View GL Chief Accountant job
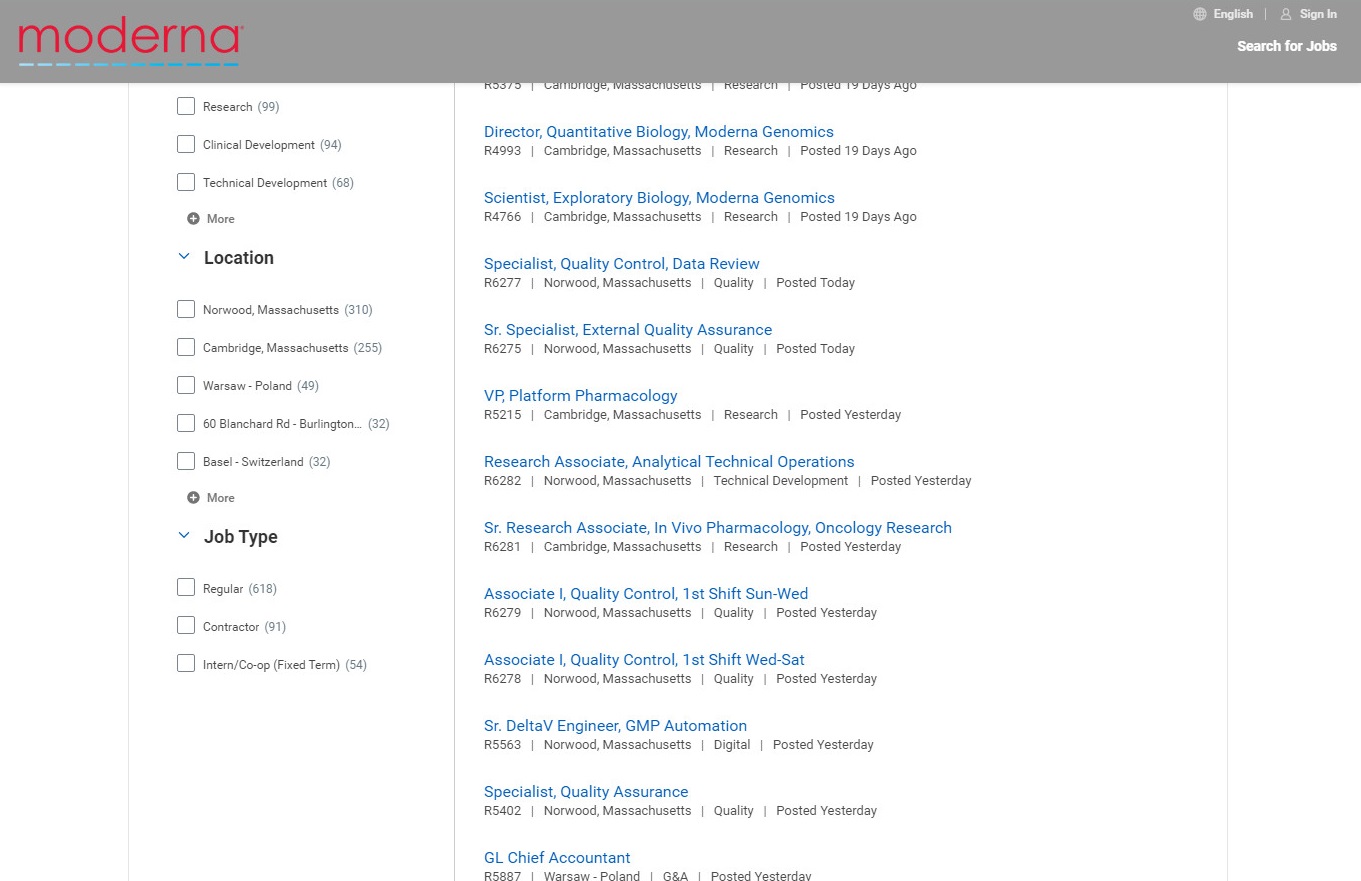1361x881 pixels. pos(557,858)
